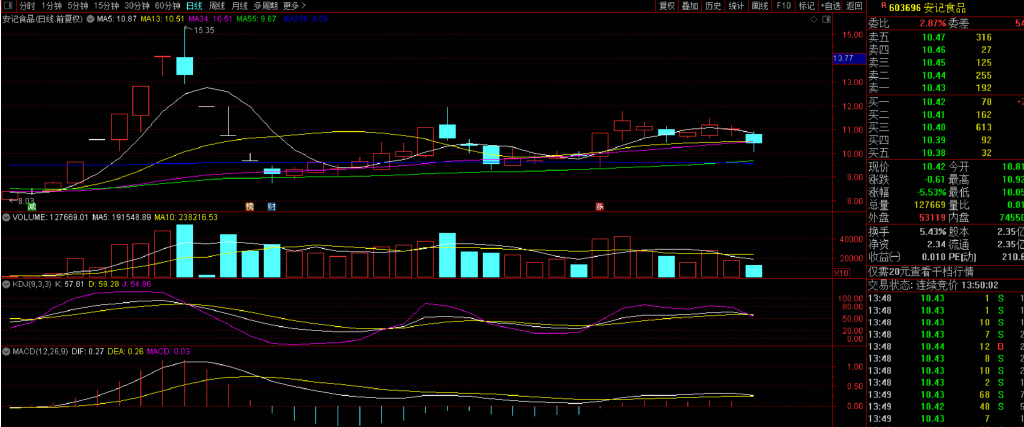This screenshot has width=1024, height=427.
Task: Click the green '减' event marker on chart
Action: point(31,206)
